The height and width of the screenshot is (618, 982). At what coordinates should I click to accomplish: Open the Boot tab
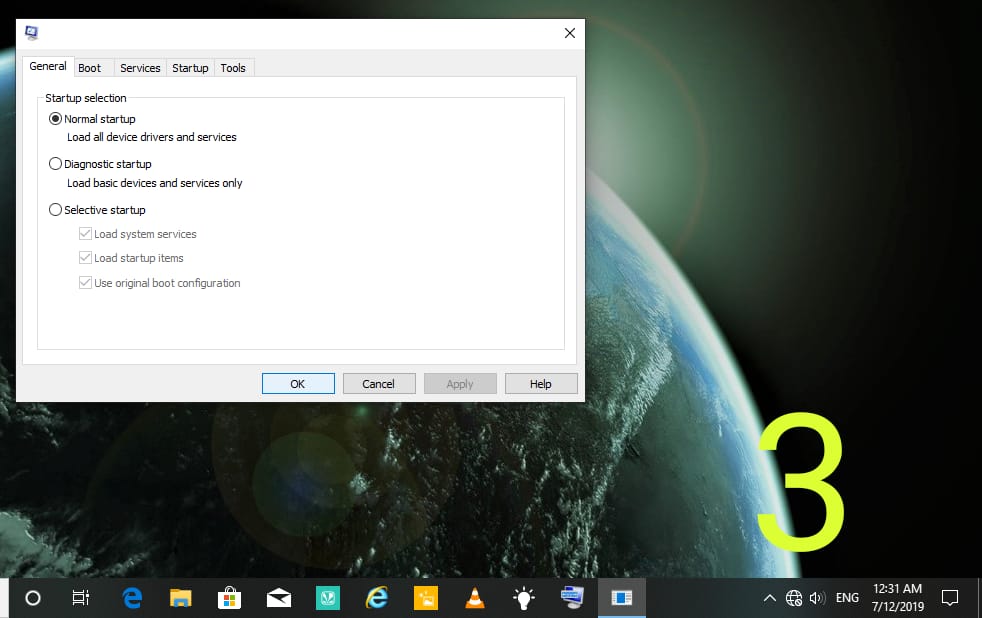90,68
